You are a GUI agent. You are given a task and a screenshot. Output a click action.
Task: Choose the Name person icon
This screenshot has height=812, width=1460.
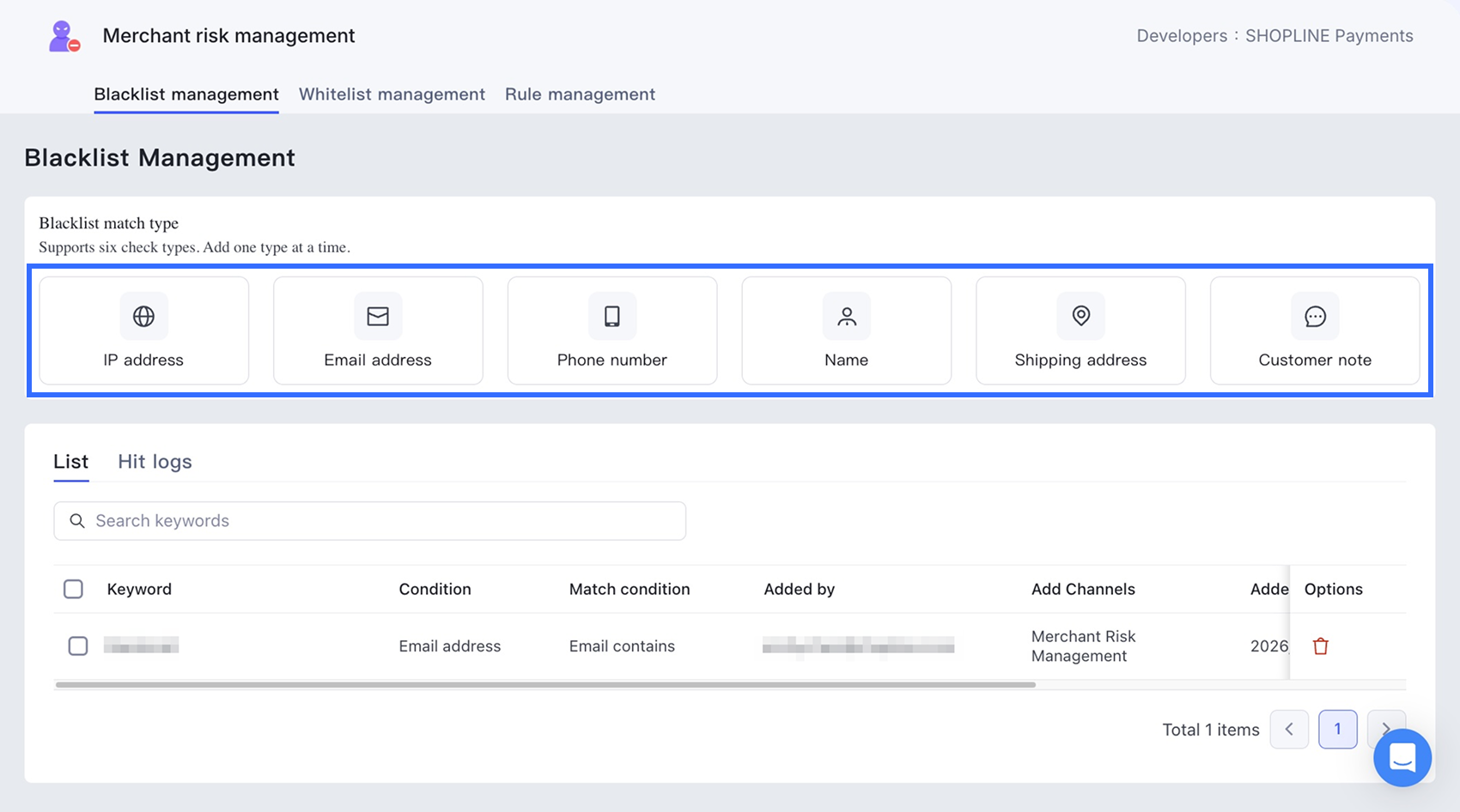coord(847,316)
